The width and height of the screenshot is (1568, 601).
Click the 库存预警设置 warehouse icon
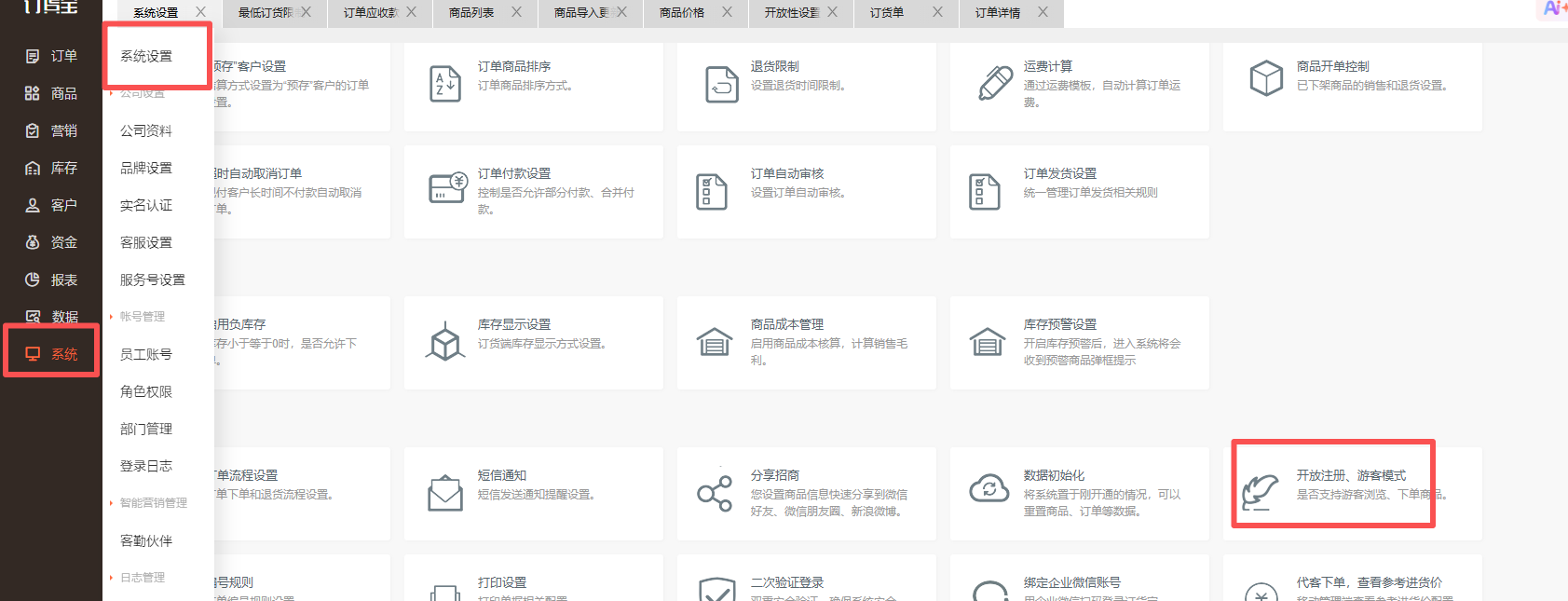[x=988, y=342]
